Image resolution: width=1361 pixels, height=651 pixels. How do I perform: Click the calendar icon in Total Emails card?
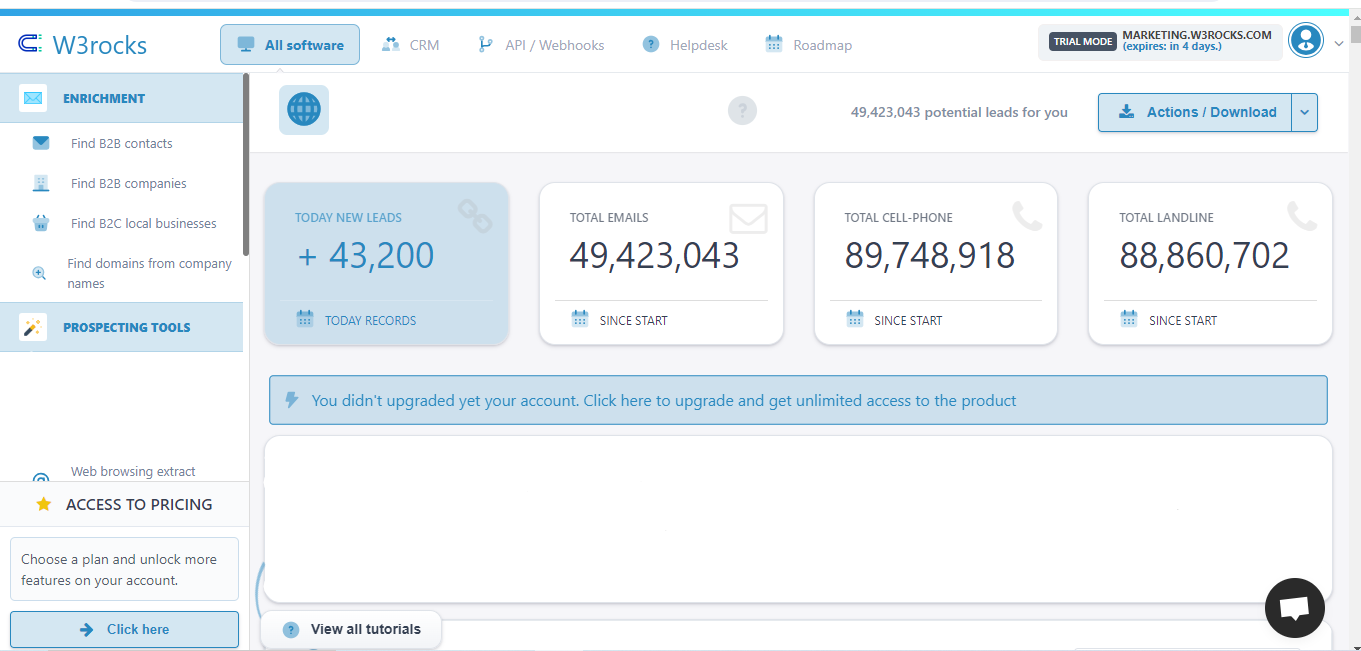580,319
